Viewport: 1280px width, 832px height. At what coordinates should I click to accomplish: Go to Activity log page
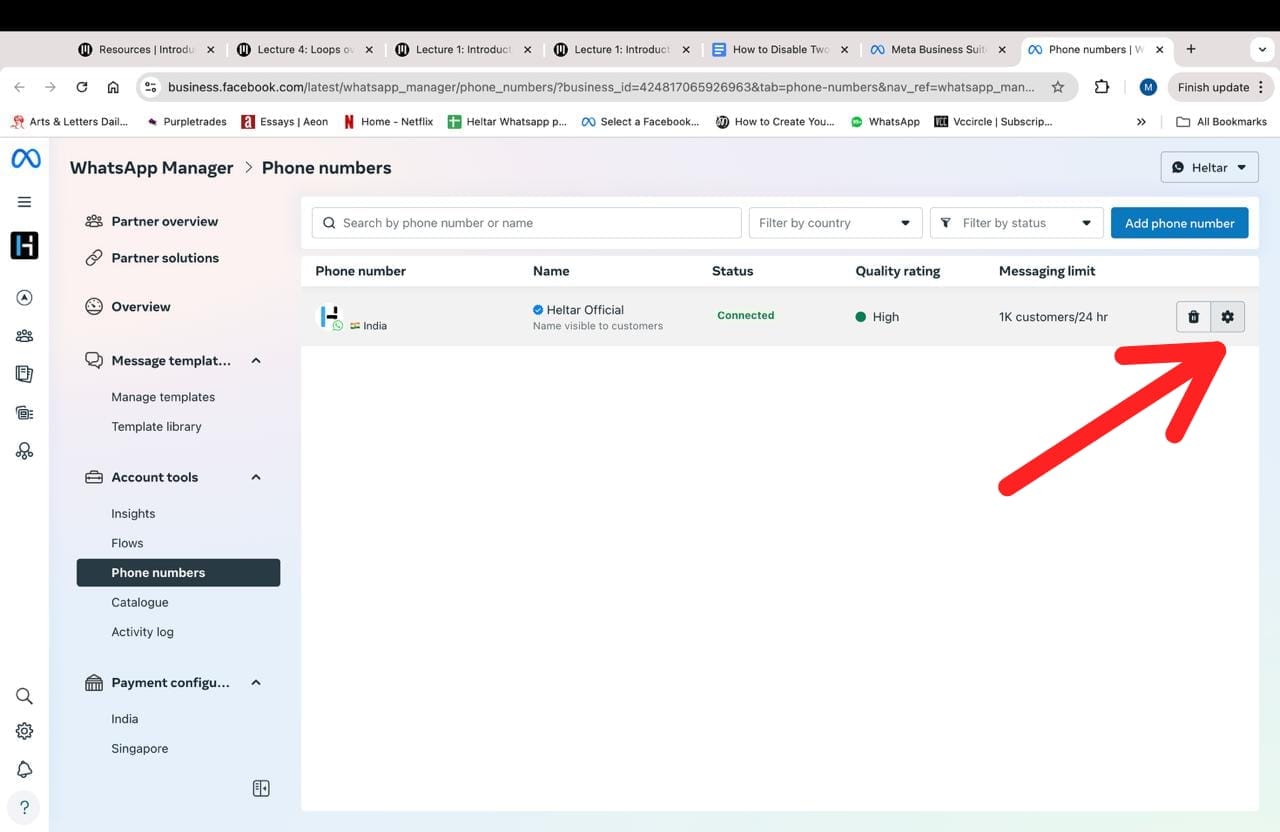[x=142, y=632]
